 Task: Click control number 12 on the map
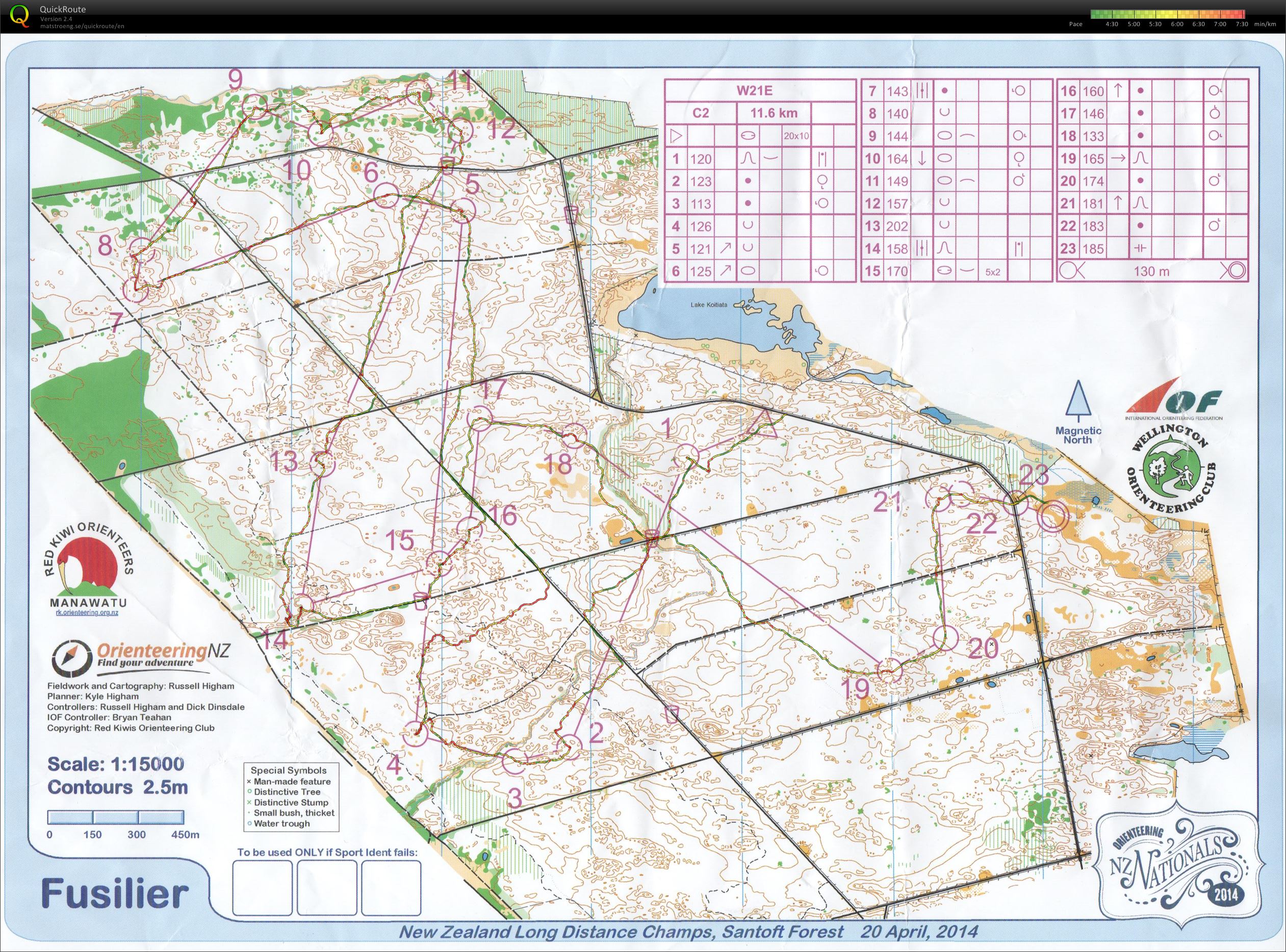(x=500, y=130)
